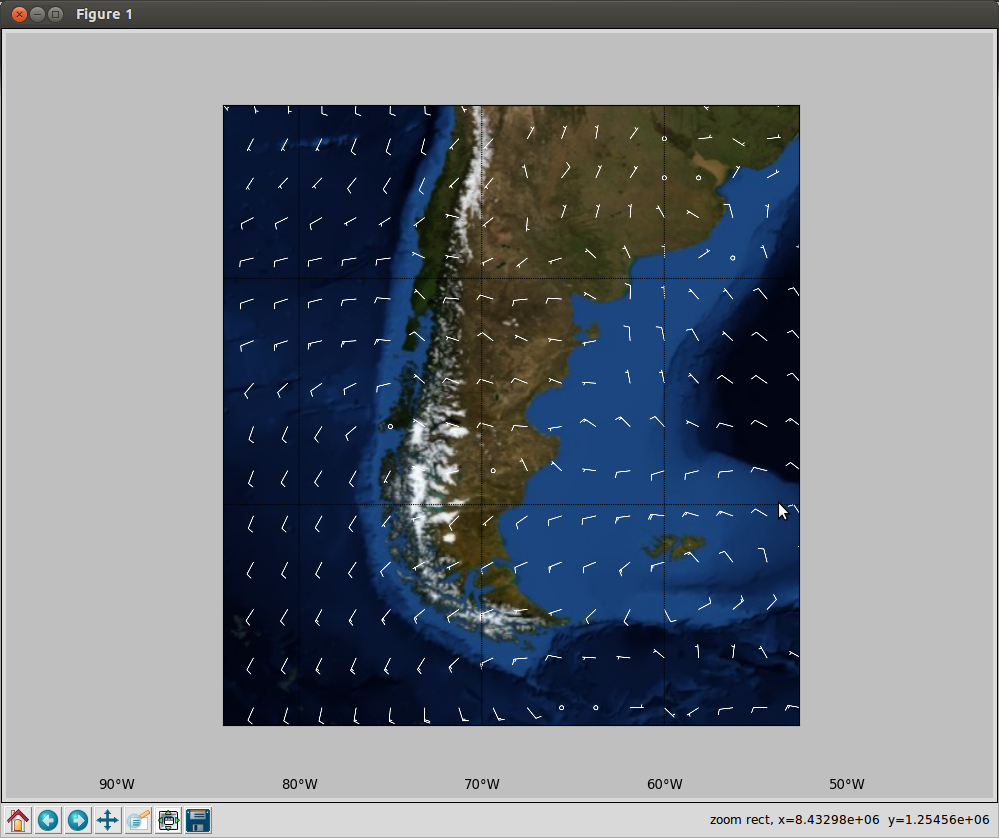This screenshot has height=838, width=999.
Task: Open the Configure subplots dialog
Action: click(168, 820)
